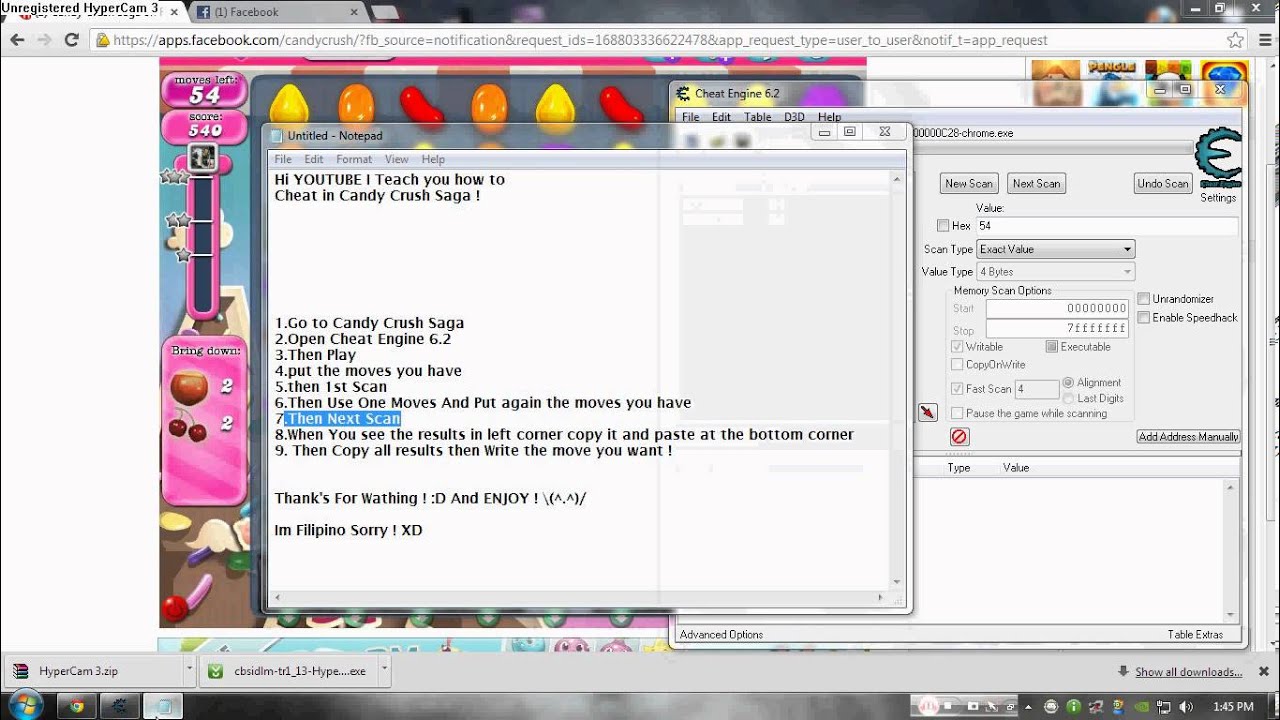
Task: Open Notepad View menu
Action: tap(397, 159)
